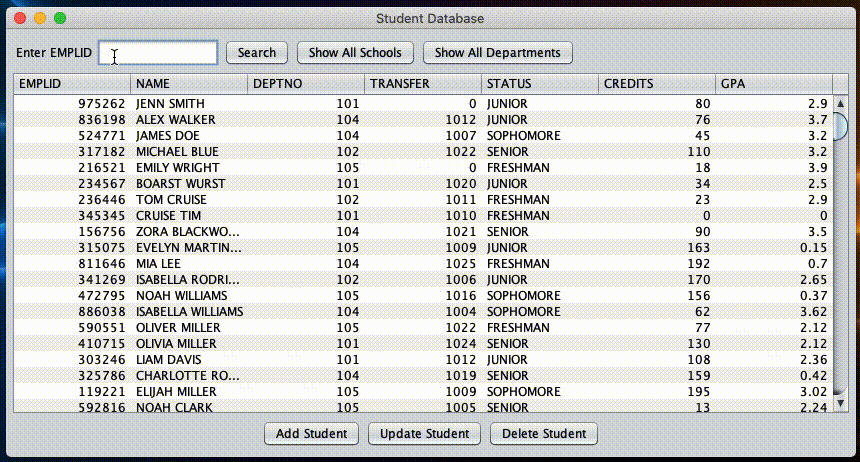860x462 pixels.
Task: Sort by the NAME column header
Action: click(x=189, y=84)
